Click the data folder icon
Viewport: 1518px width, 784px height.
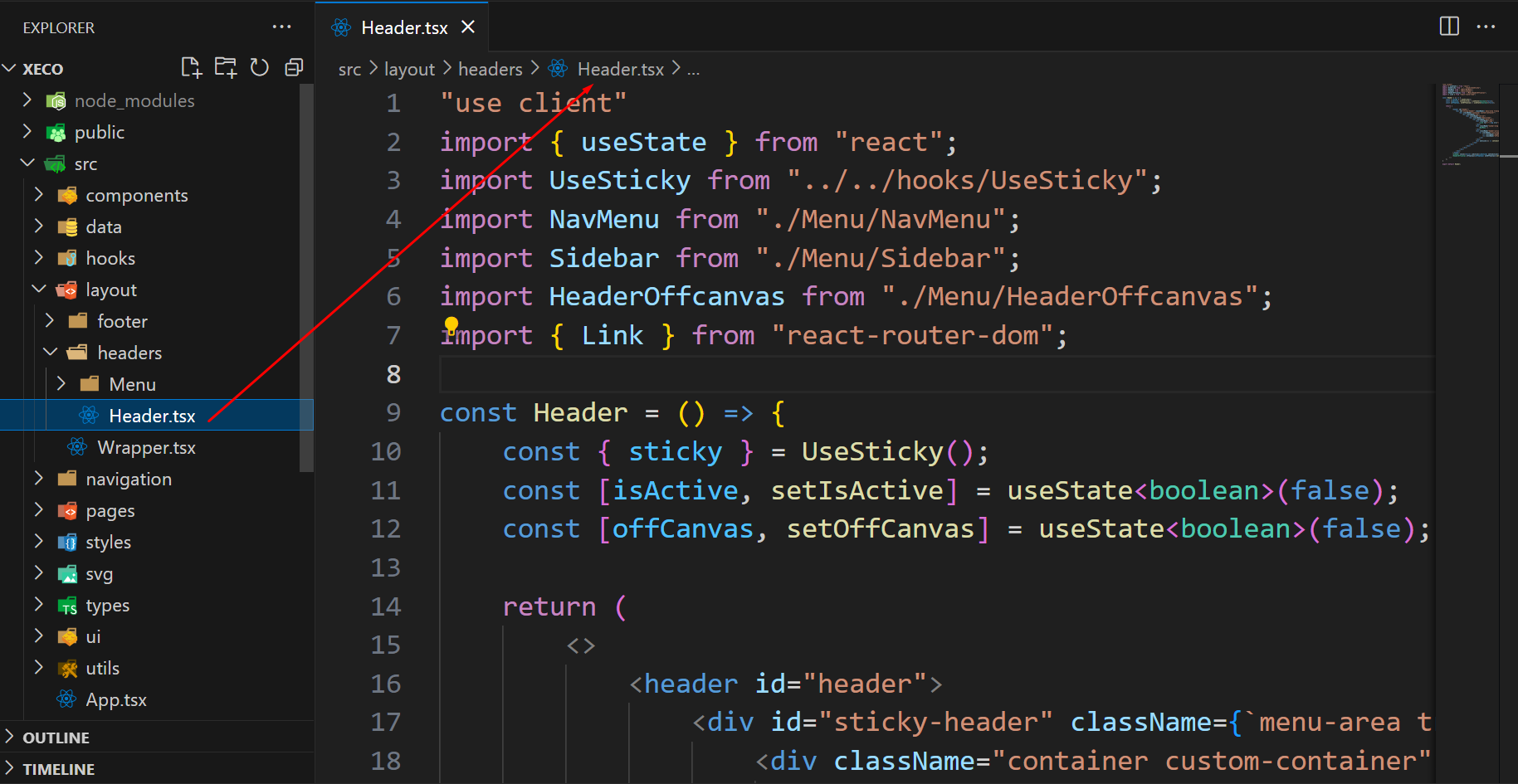pos(67,227)
